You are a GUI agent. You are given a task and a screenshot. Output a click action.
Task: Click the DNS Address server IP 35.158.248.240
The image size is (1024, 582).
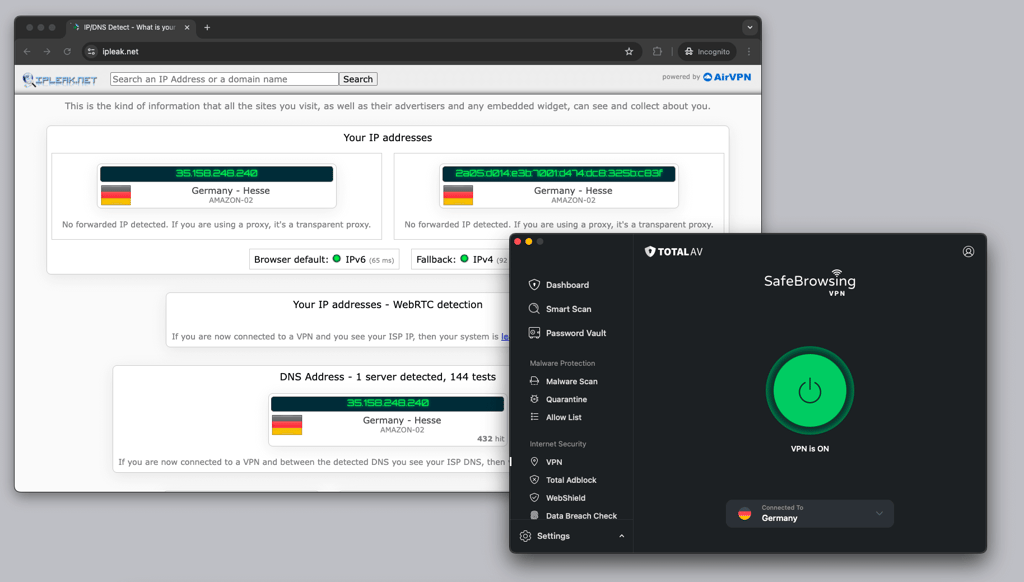click(387, 403)
